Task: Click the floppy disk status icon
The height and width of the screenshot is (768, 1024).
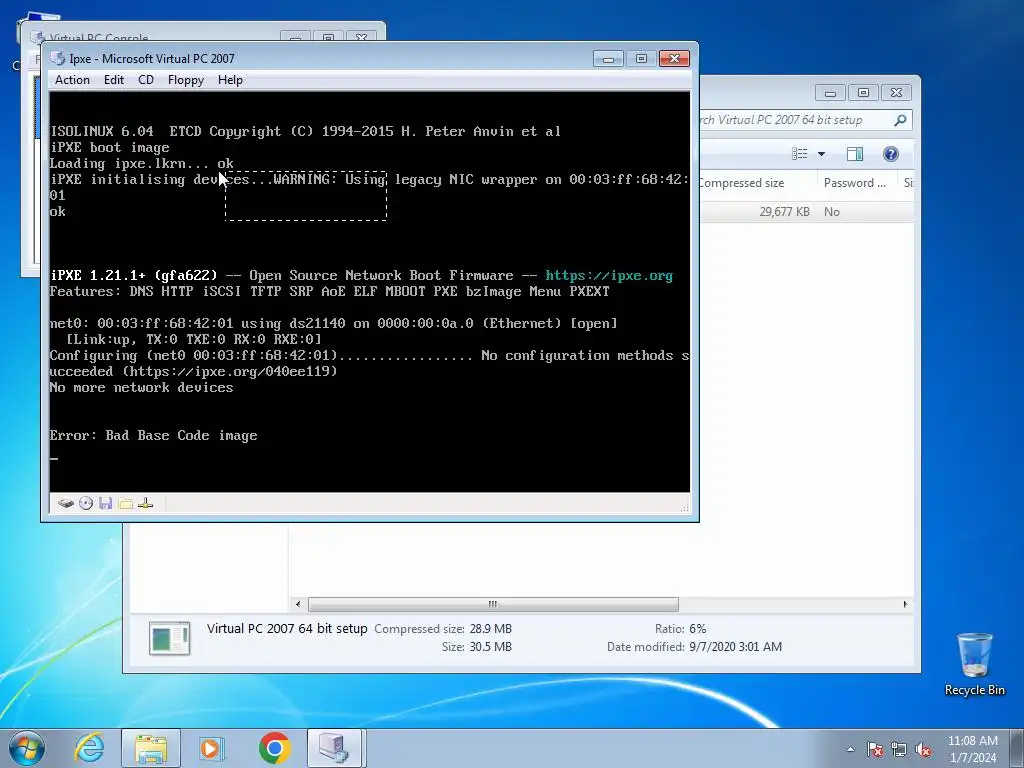Action: (106, 504)
